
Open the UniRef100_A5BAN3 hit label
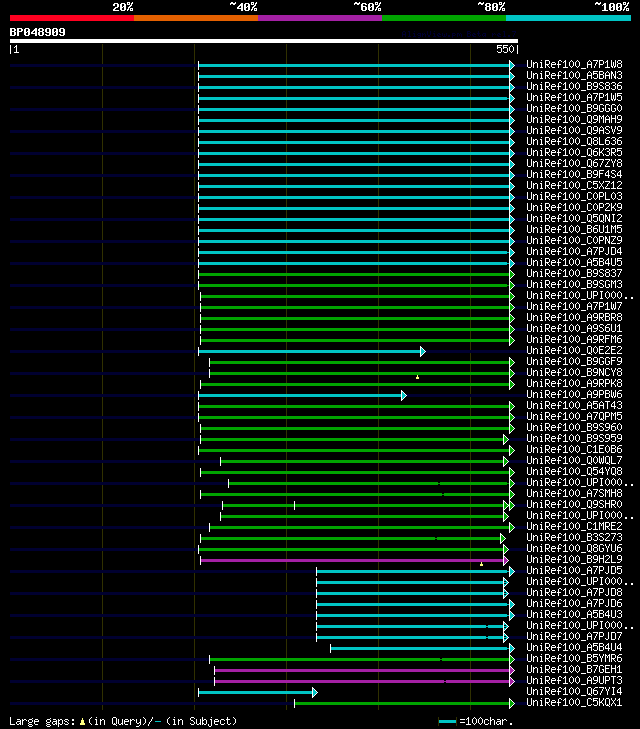[574, 75]
